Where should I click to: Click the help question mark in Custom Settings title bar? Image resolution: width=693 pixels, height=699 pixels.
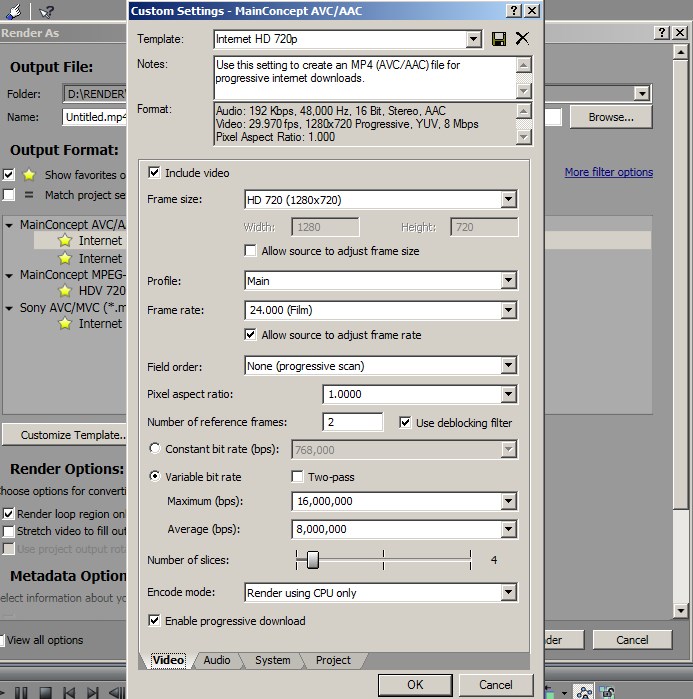pos(514,11)
